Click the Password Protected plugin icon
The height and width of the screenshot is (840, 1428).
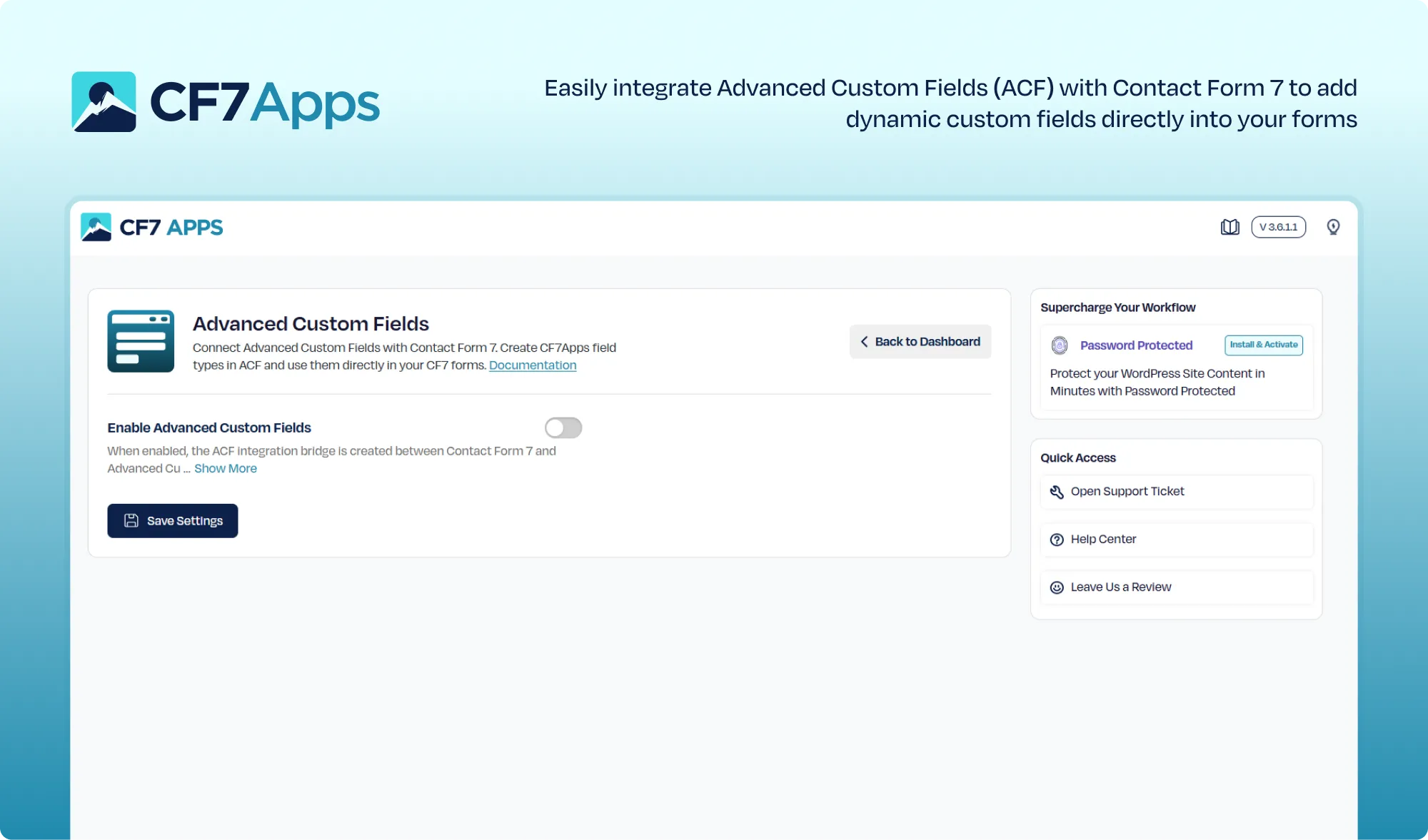(x=1060, y=345)
